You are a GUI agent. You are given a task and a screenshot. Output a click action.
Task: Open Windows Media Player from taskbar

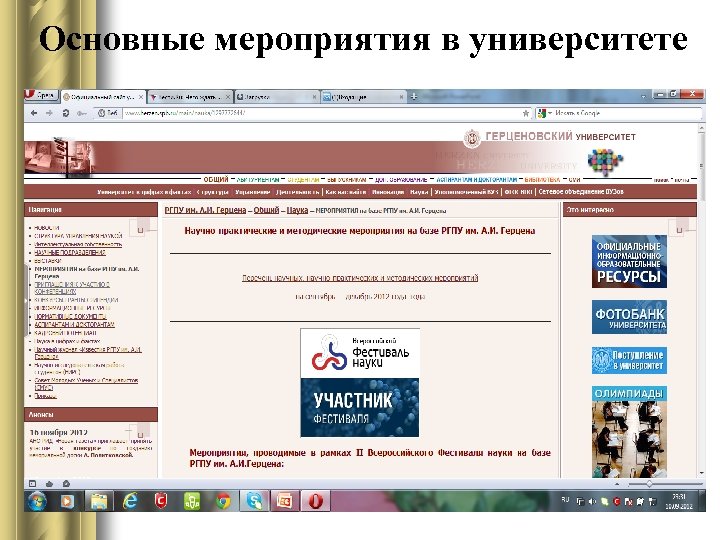(68, 501)
